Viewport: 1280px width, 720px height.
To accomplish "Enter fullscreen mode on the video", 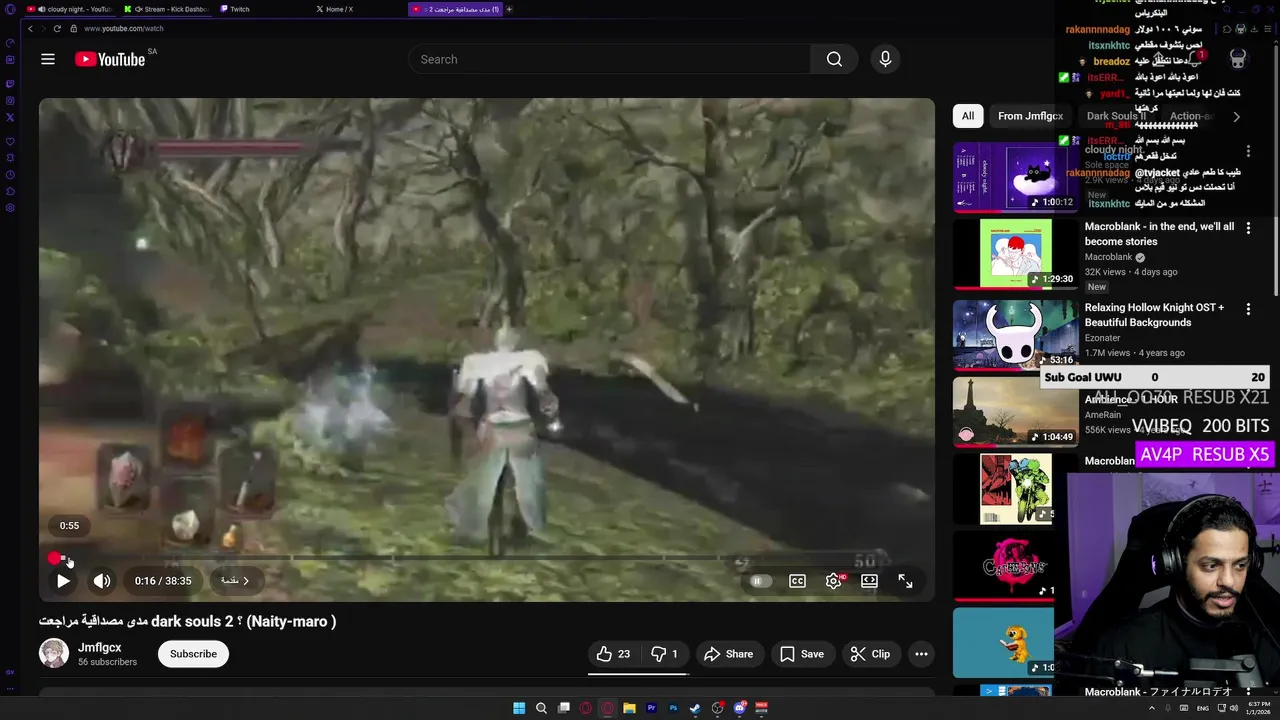I will point(905,581).
